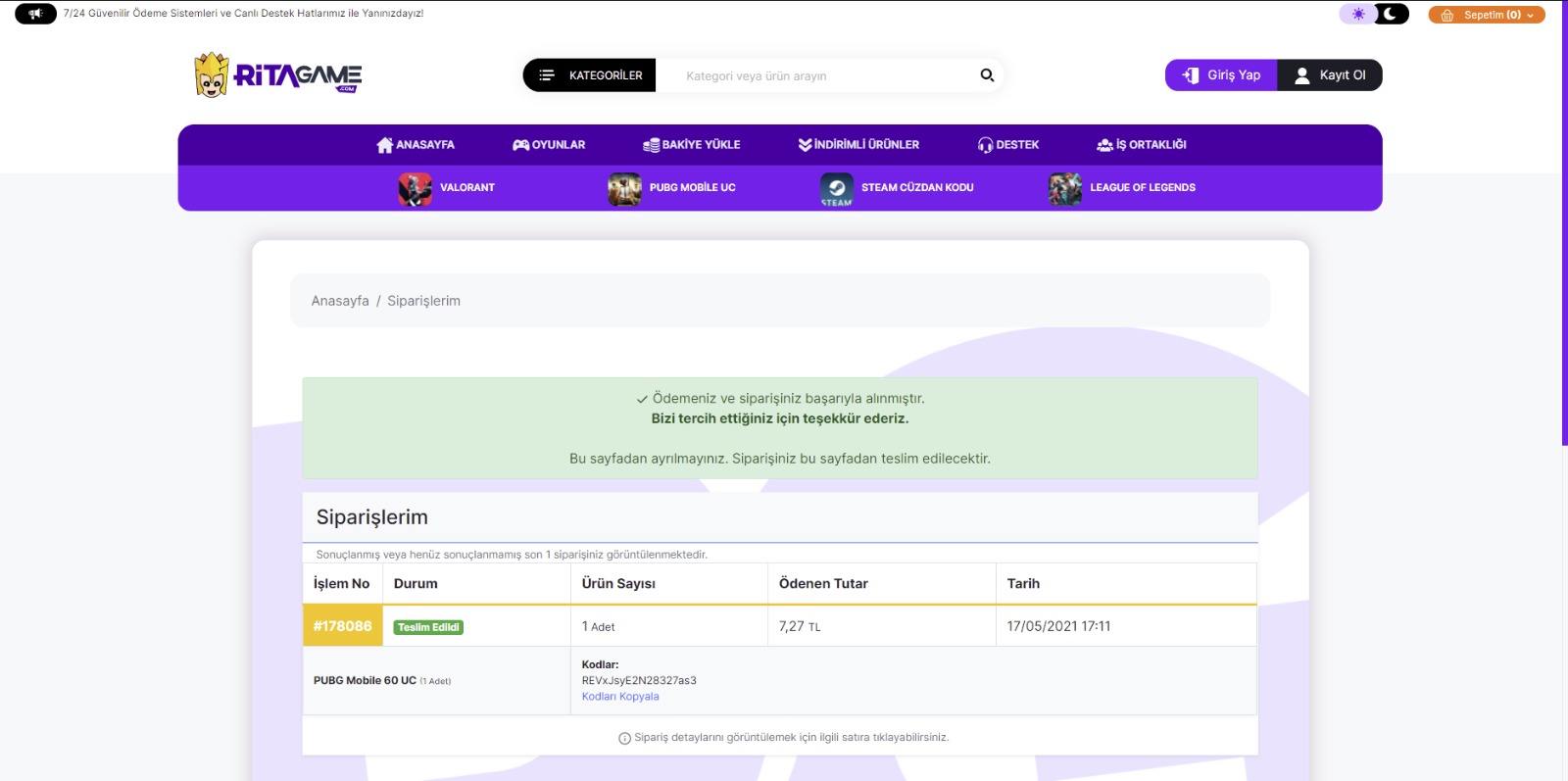Click the megaphone announcement icon
The height and width of the screenshot is (781, 1568).
click(35, 14)
